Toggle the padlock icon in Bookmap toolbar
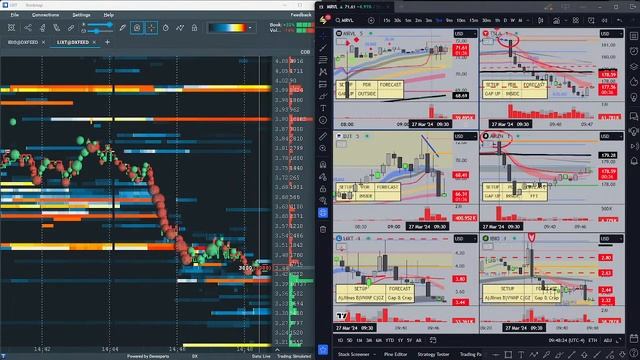640x360 pixels. (x=194, y=28)
